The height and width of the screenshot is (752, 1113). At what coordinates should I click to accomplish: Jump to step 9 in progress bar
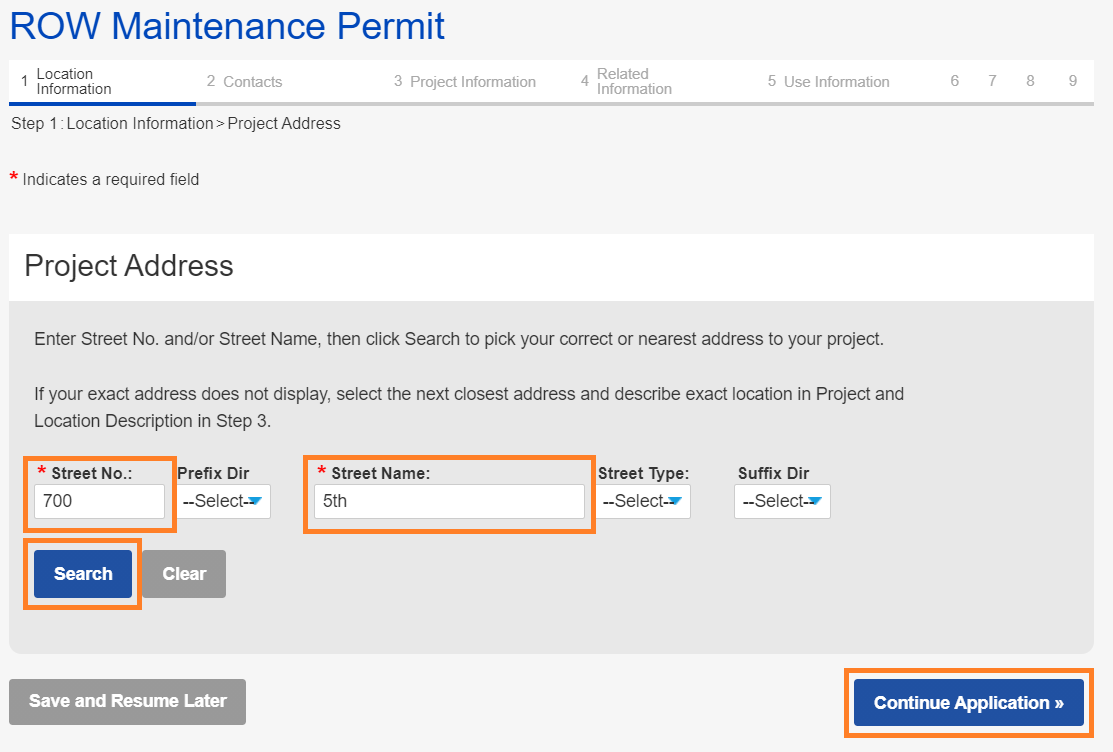[1072, 81]
